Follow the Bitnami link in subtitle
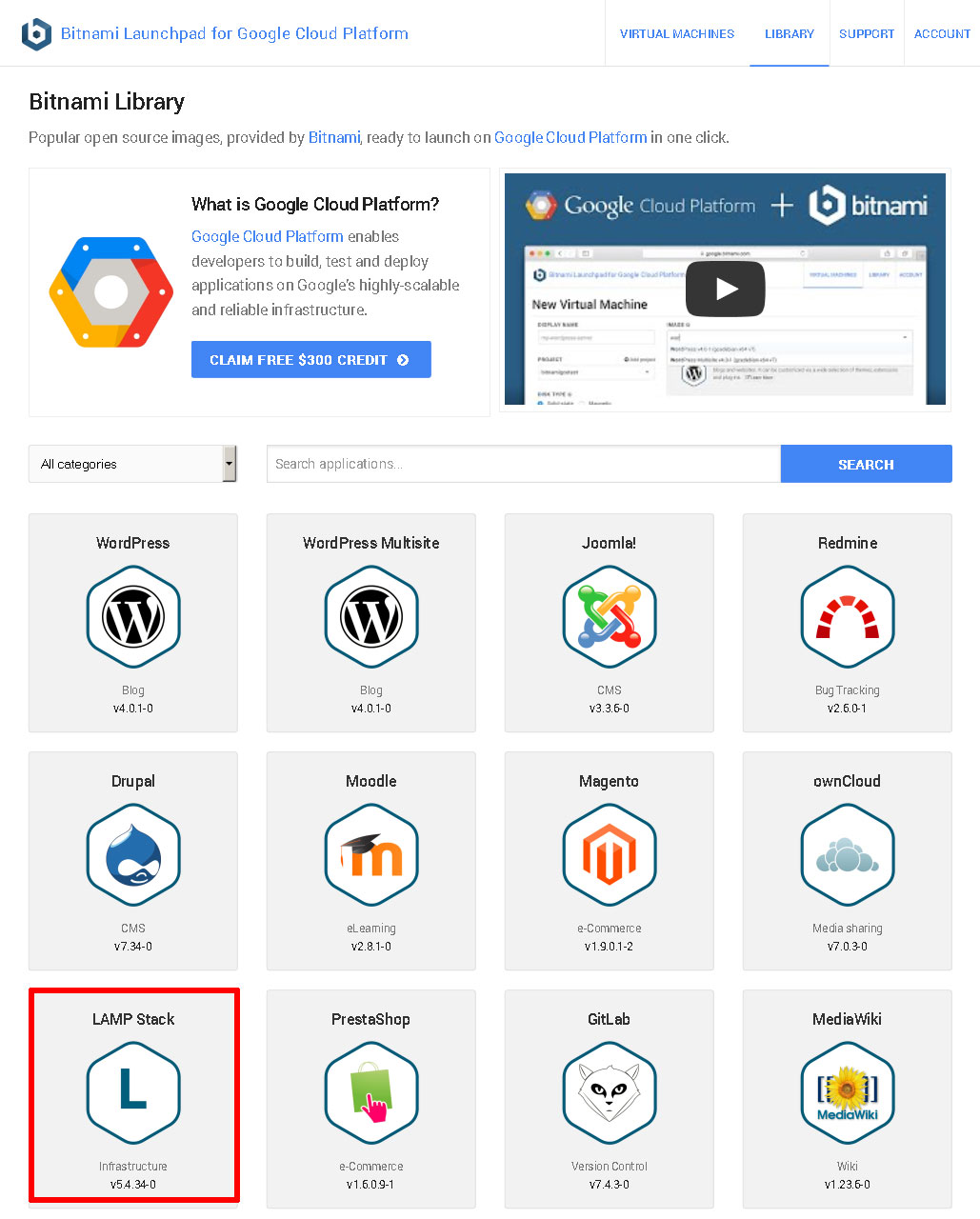 click(x=334, y=137)
